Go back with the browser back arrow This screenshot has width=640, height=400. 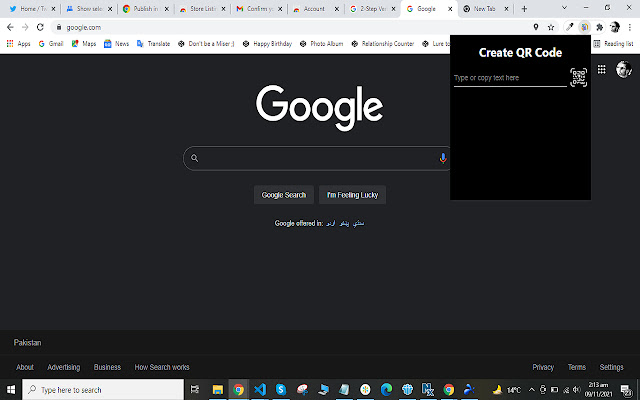(10, 27)
